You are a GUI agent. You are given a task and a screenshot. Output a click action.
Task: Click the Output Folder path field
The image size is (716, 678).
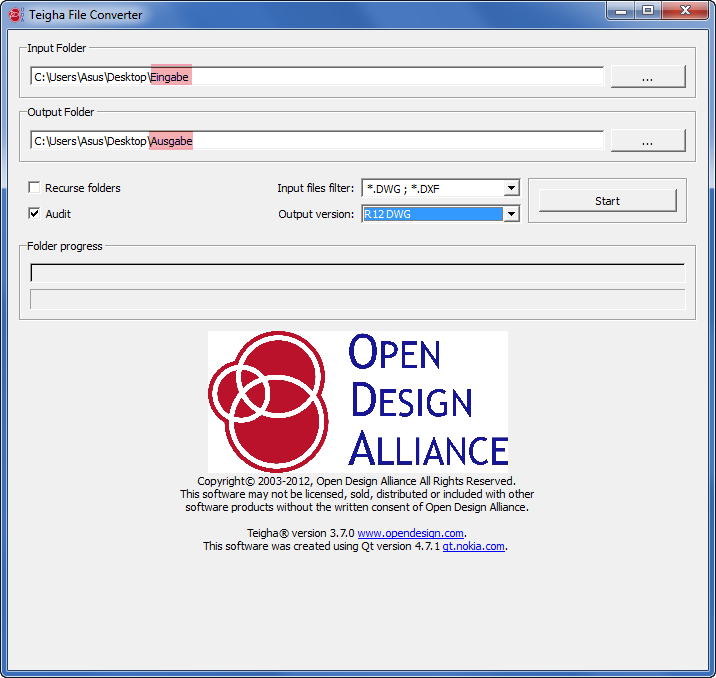point(317,140)
